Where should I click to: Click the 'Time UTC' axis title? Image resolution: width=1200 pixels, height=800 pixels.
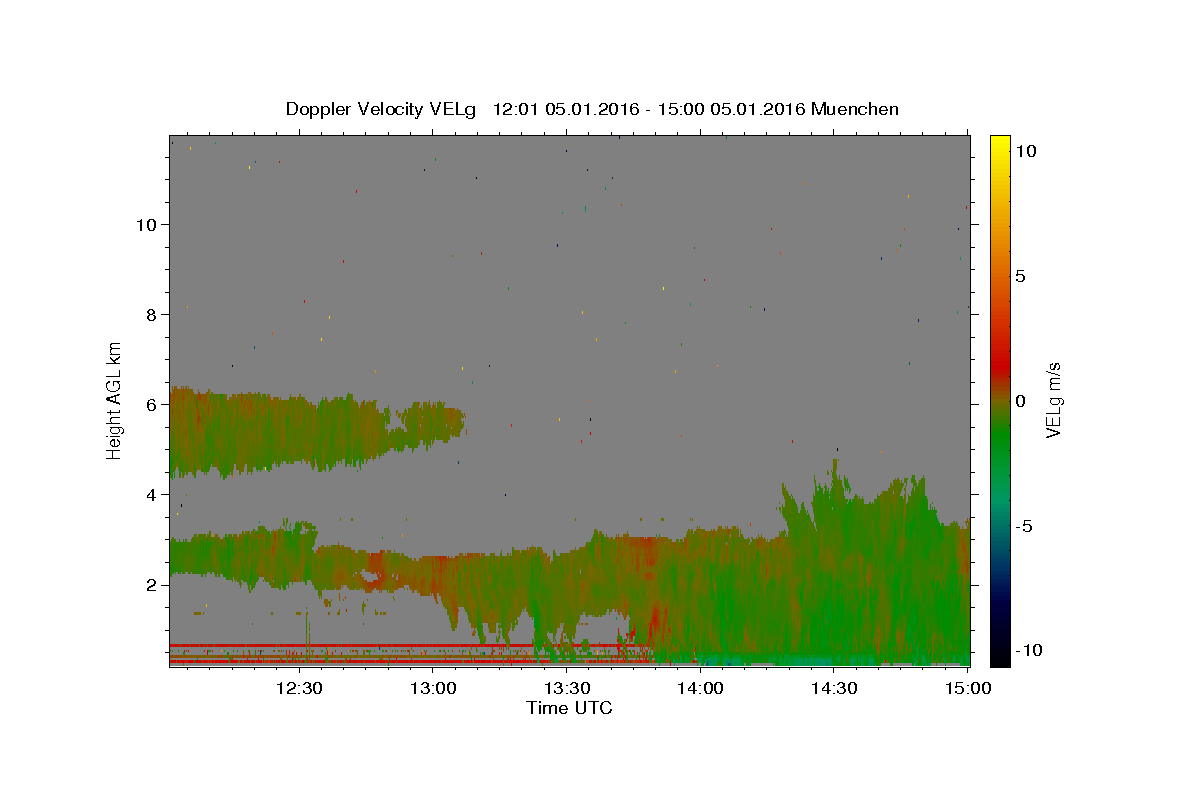pyautogui.click(x=569, y=708)
